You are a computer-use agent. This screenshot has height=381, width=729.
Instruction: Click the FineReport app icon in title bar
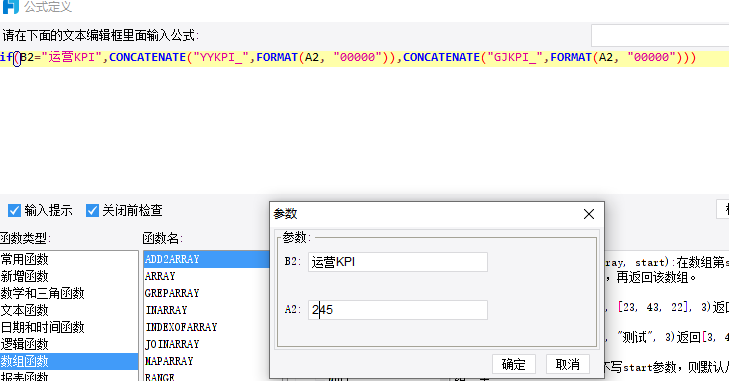(x=10, y=7)
